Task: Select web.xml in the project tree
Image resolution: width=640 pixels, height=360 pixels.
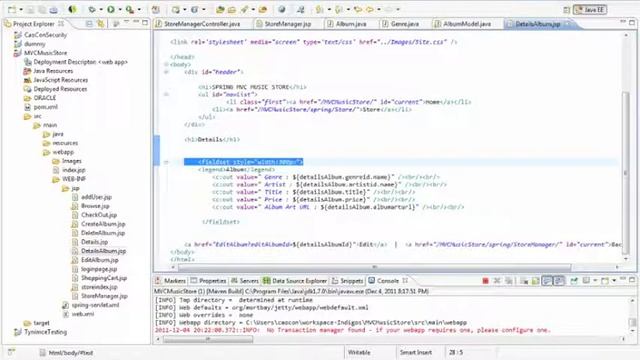Action: 83,314
